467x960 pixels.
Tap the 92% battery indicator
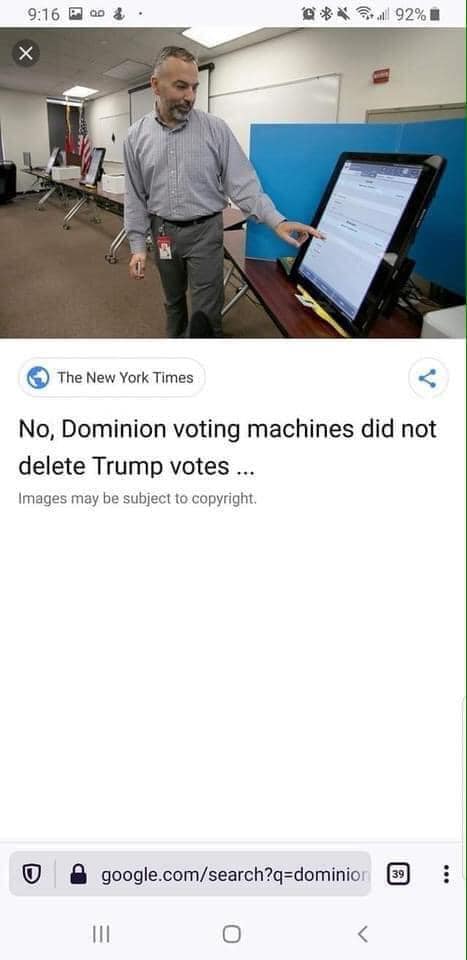pos(417,14)
